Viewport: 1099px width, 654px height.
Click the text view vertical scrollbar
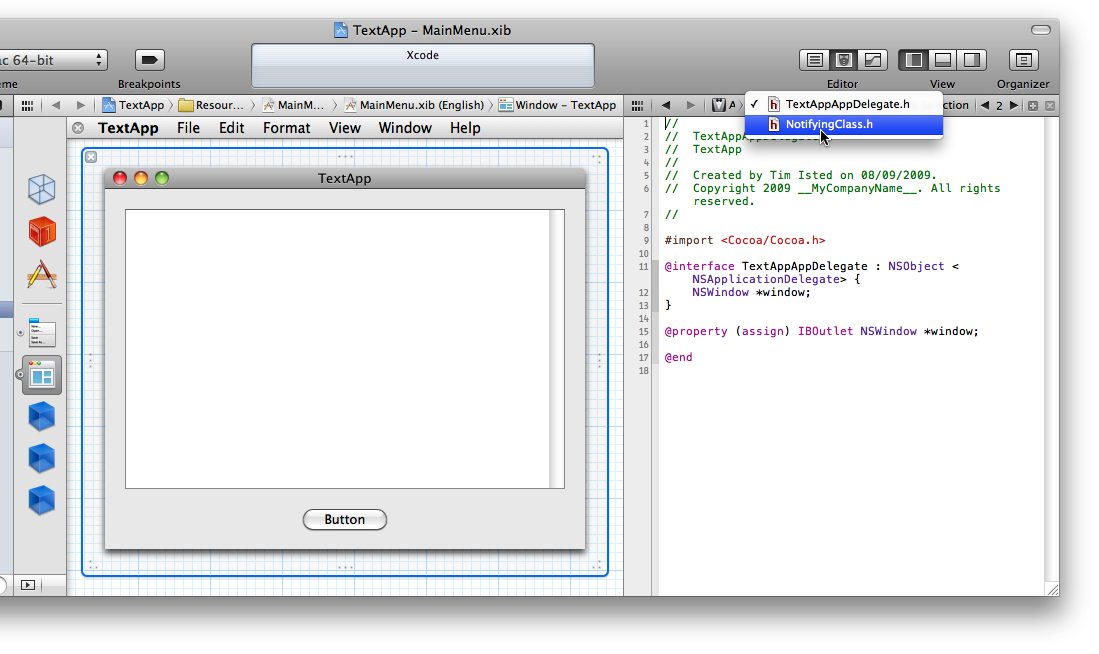pyautogui.click(x=557, y=348)
